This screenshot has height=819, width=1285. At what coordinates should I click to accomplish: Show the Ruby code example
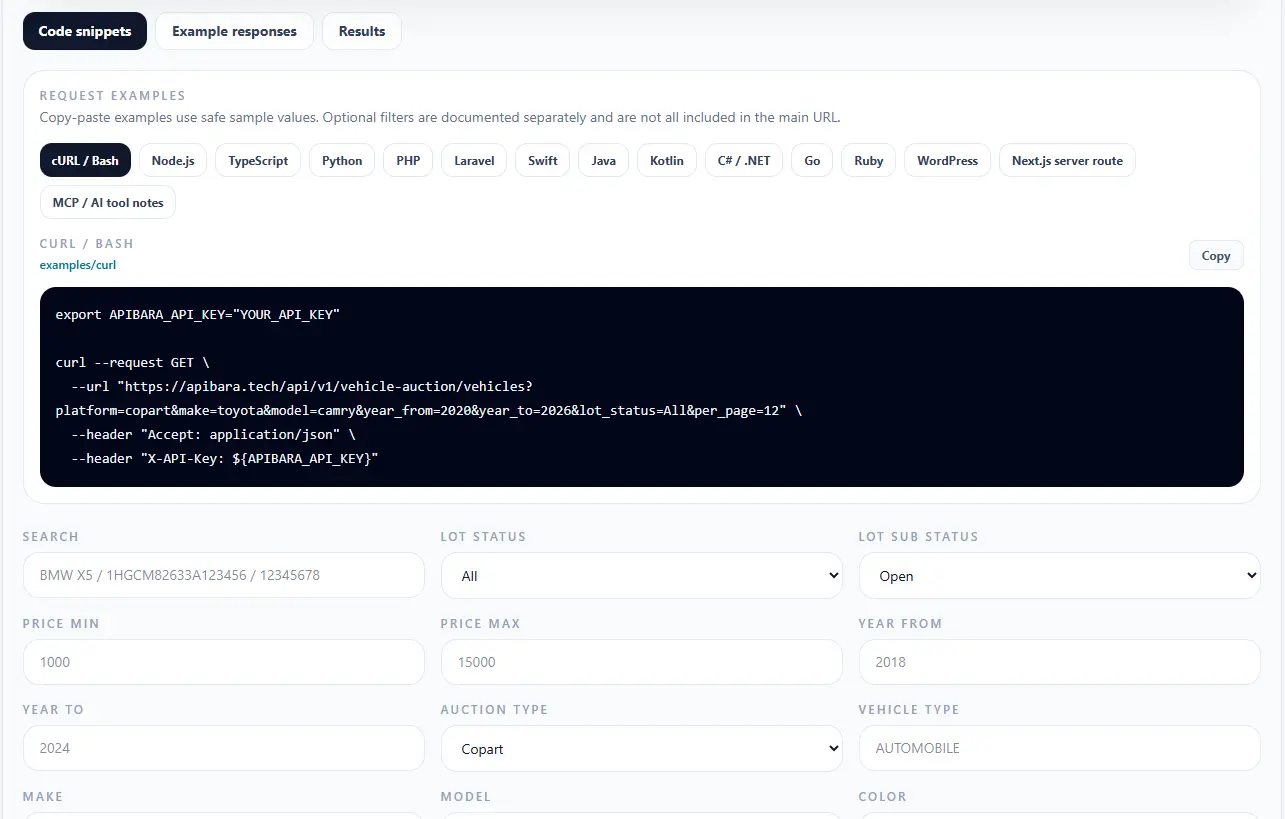[869, 160]
